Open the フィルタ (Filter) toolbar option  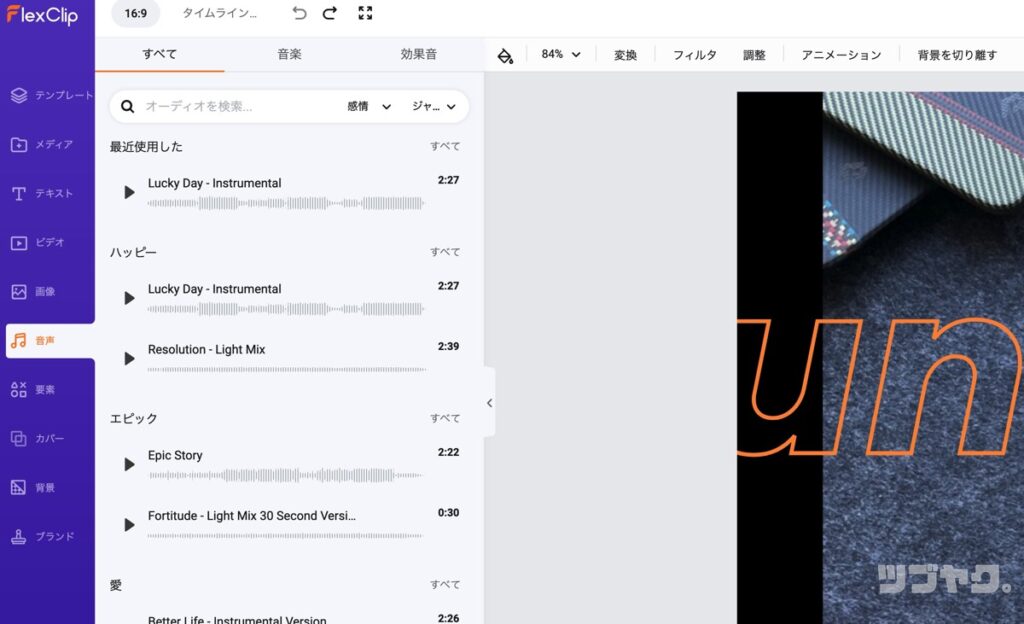tap(695, 55)
